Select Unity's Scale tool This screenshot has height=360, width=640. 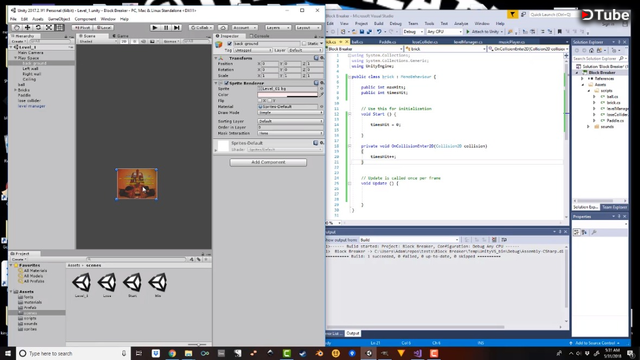[49, 27]
